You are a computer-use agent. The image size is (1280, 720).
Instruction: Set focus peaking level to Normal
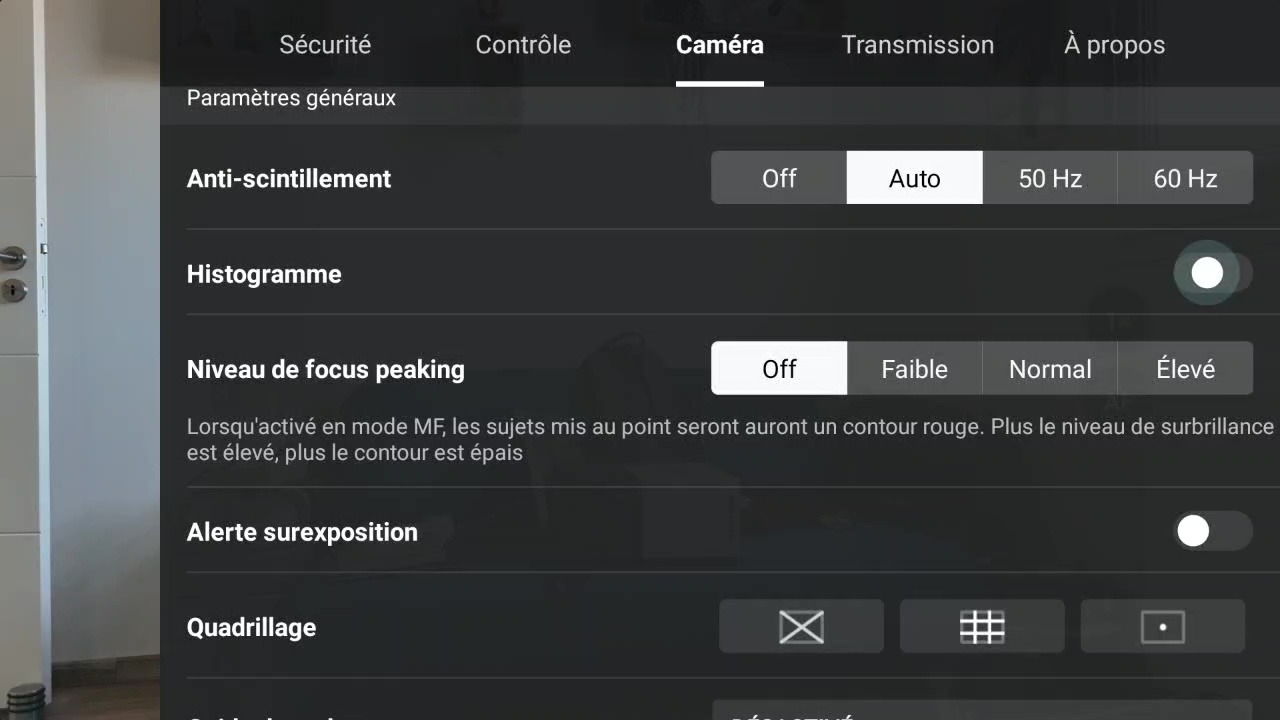pos(1050,368)
